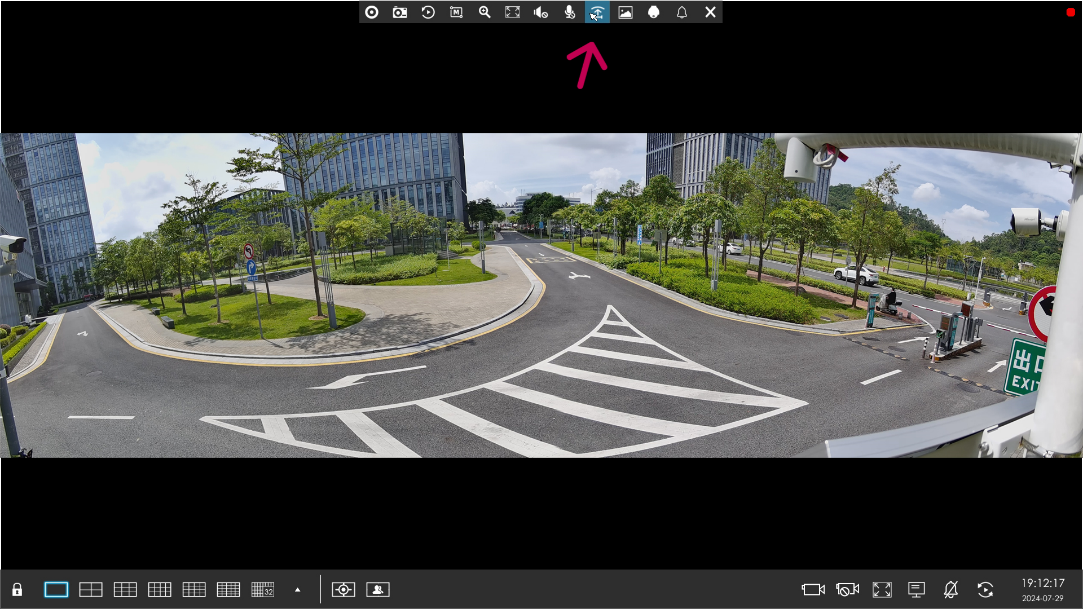Open instant playback from the channel toolbar
Image resolution: width=1083 pixels, height=609 pixels.
(x=428, y=12)
